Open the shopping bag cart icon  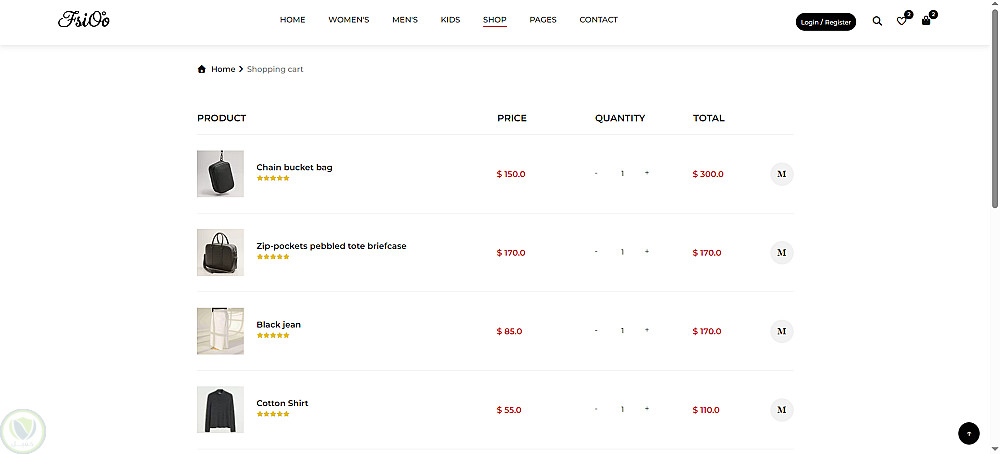coord(926,20)
